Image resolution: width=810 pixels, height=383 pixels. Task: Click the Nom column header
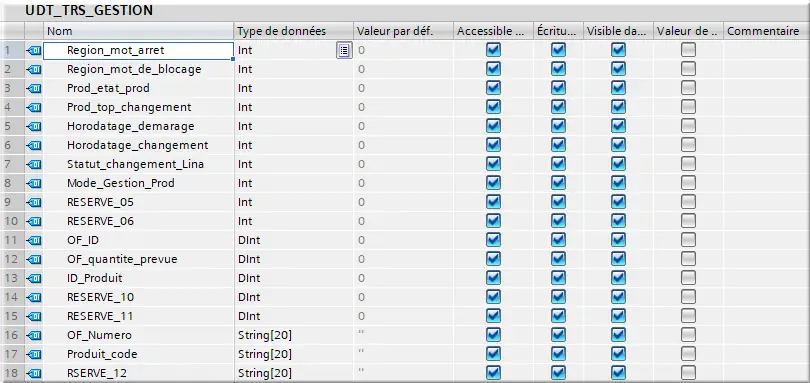[139, 31]
